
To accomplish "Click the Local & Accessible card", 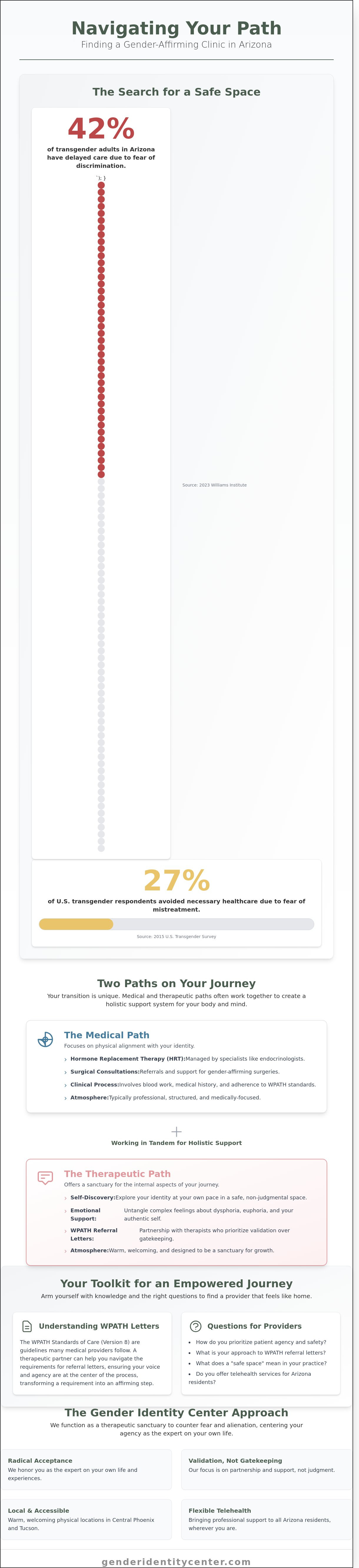I will pyautogui.click(x=86, y=1519).
